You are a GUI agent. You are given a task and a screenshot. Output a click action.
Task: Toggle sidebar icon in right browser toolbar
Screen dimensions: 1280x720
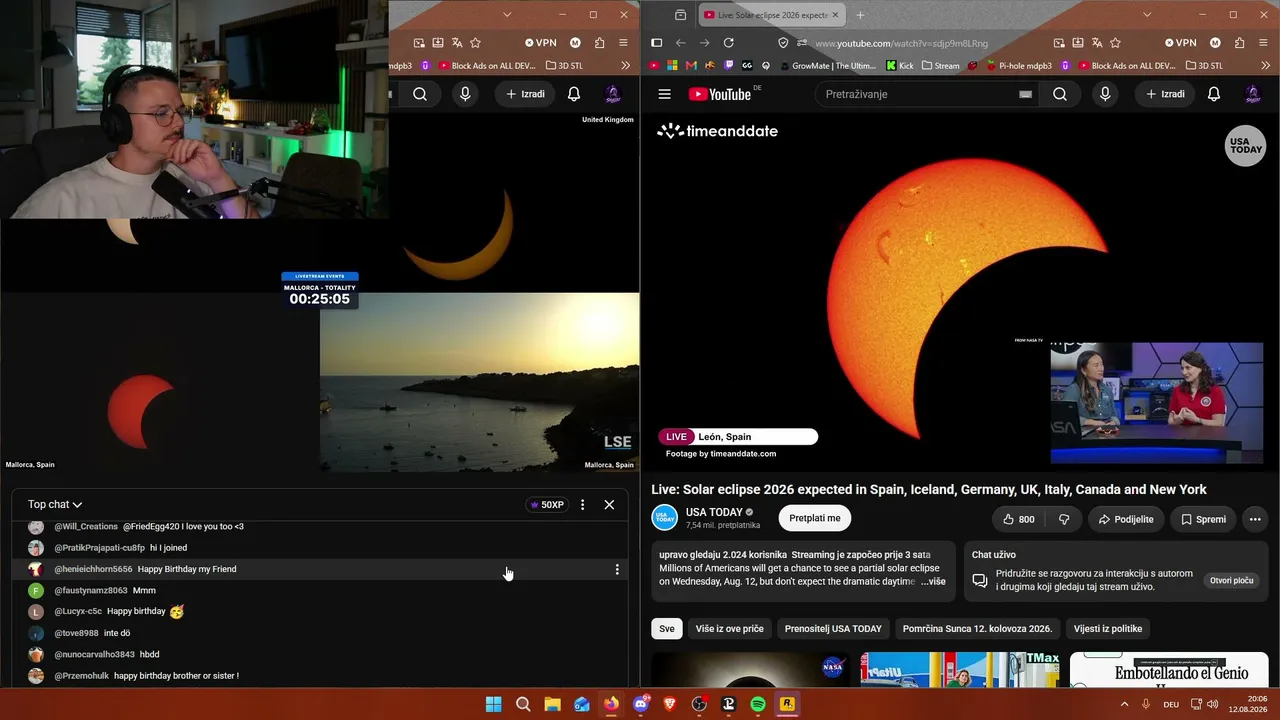[x=656, y=43]
